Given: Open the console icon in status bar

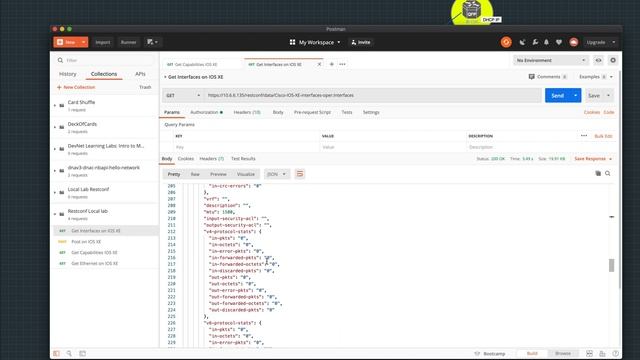Looking at the screenshot, I should coord(82,353).
